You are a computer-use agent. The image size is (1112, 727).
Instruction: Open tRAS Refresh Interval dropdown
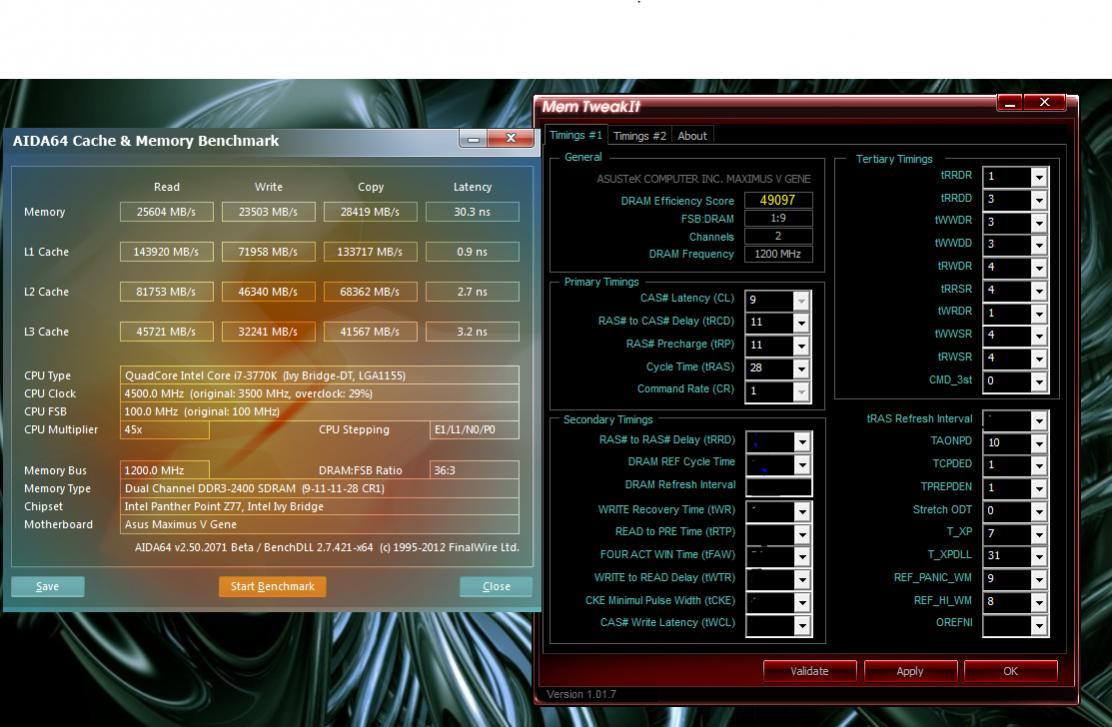coord(1039,420)
